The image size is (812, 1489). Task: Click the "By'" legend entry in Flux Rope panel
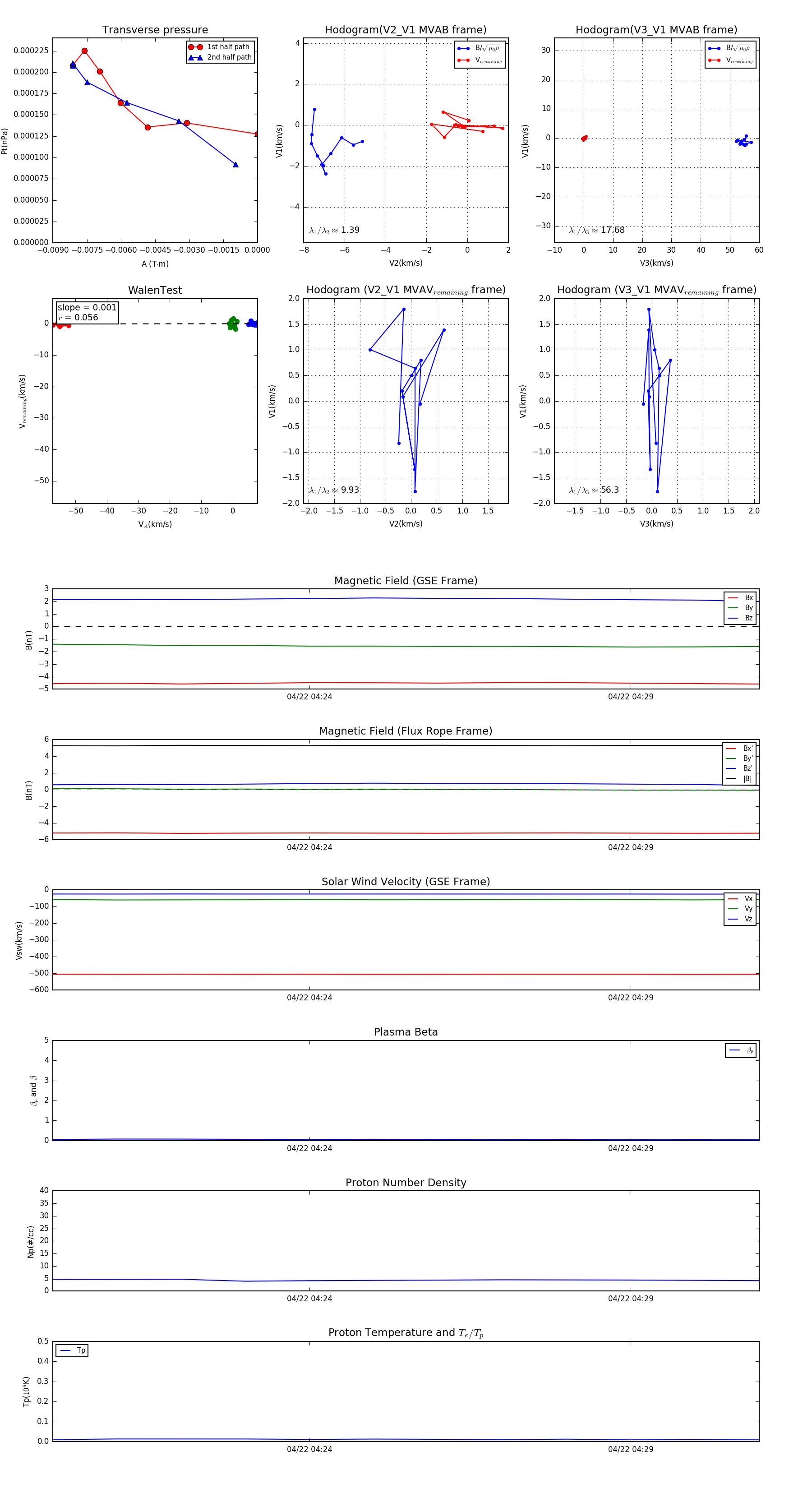pyautogui.click(x=739, y=758)
